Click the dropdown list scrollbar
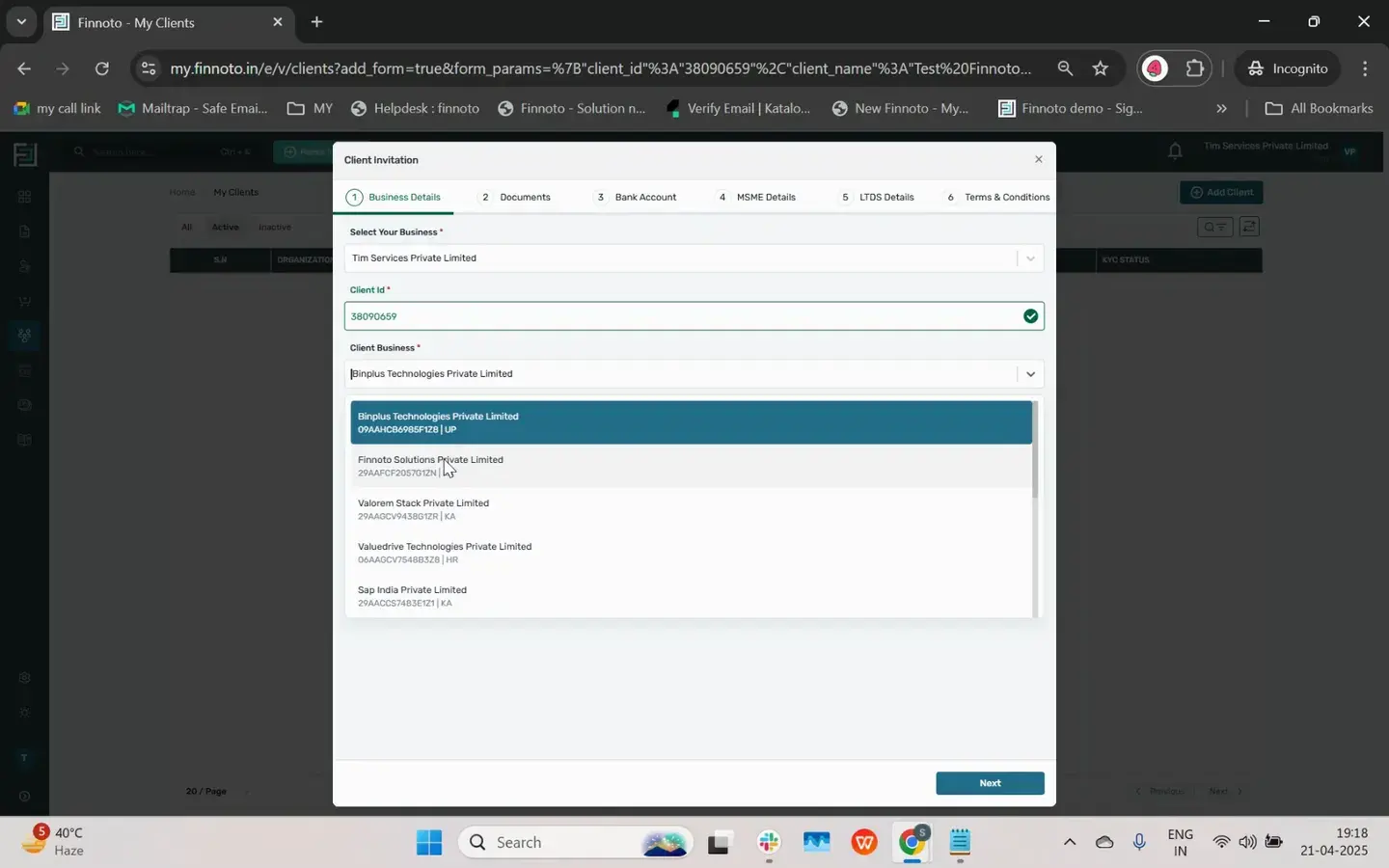The width and height of the screenshot is (1389, 868). (1035, 449)
